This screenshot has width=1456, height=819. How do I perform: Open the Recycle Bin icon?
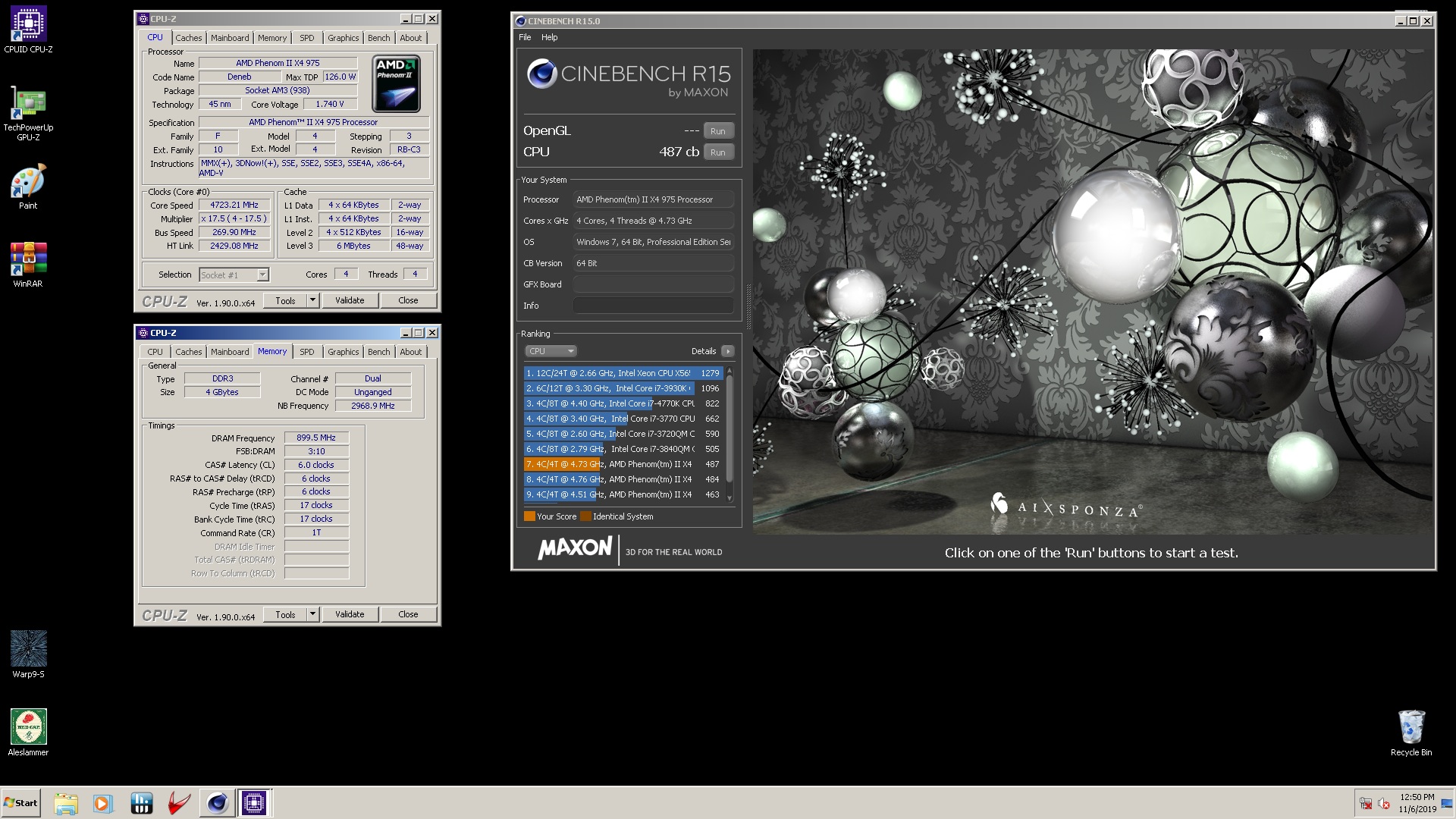(x=1411, y=733)
